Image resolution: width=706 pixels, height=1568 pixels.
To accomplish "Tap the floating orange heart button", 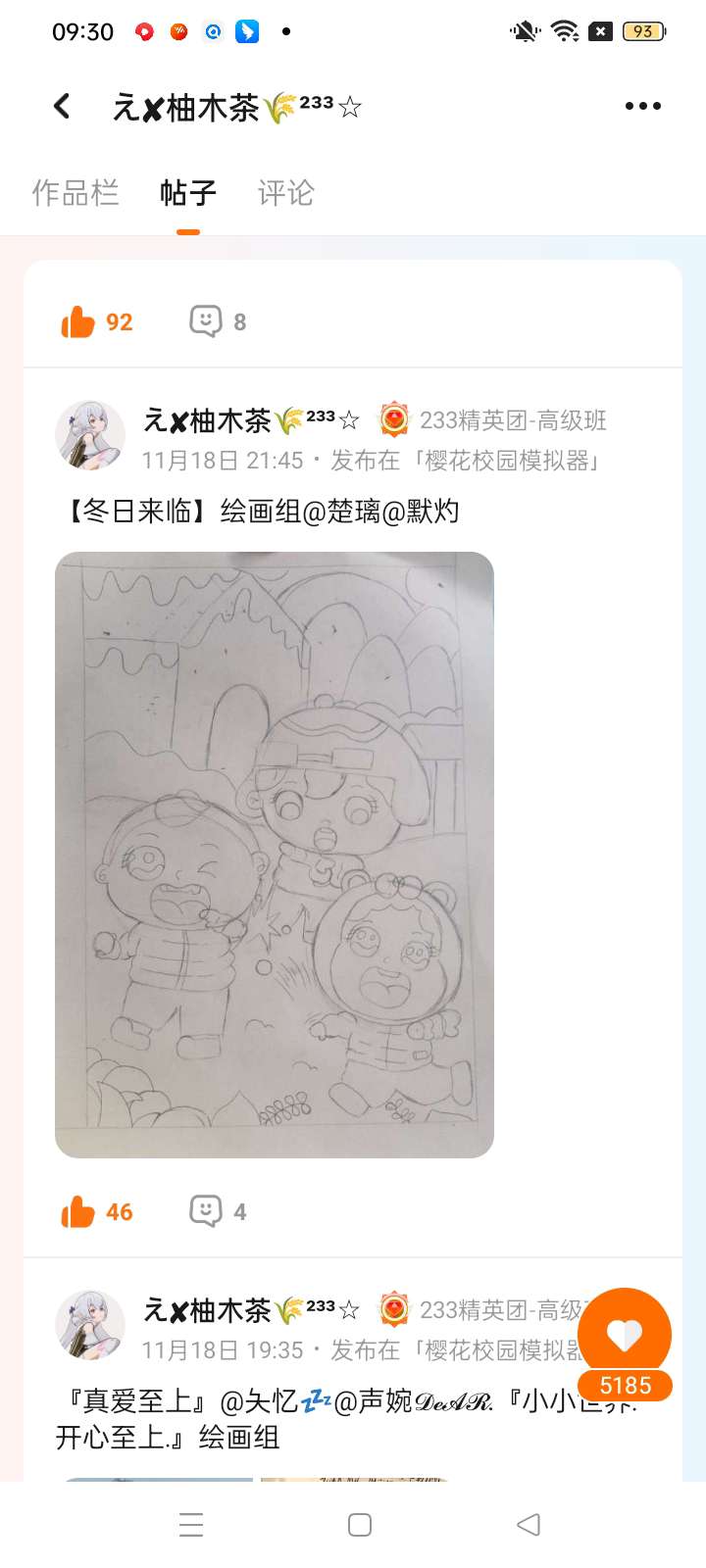I will pyautogui.click(x=625, y=1335).
